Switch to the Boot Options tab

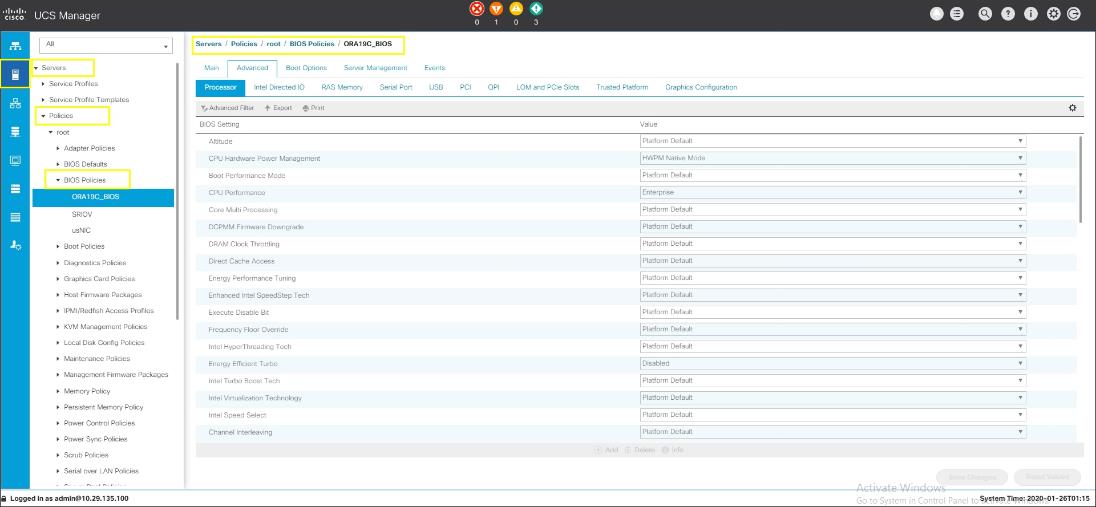coord(305,68)
